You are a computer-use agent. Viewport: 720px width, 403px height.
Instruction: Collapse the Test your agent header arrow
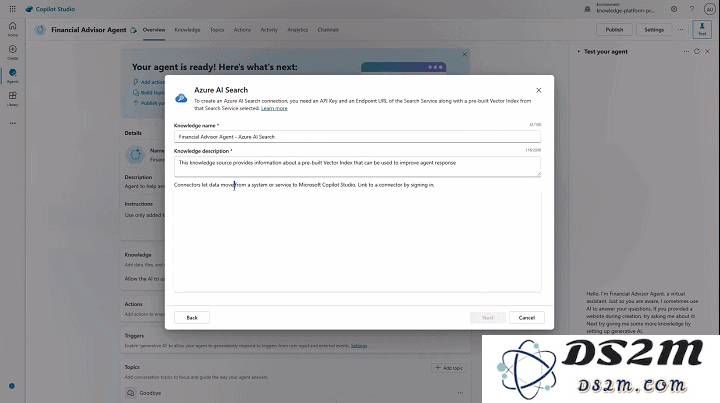(578, 51)
